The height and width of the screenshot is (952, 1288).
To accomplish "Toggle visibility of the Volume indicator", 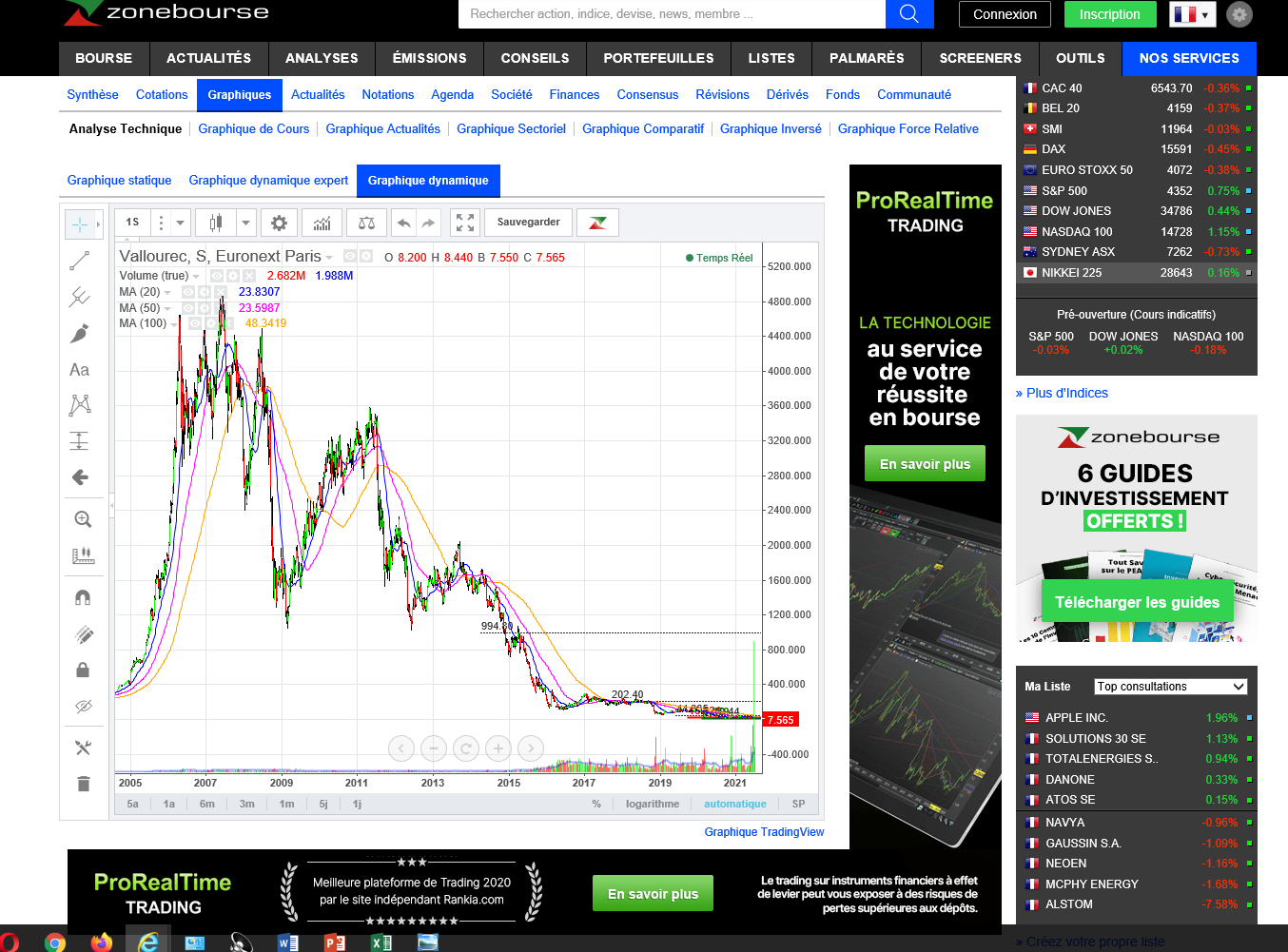I will 217,276.
